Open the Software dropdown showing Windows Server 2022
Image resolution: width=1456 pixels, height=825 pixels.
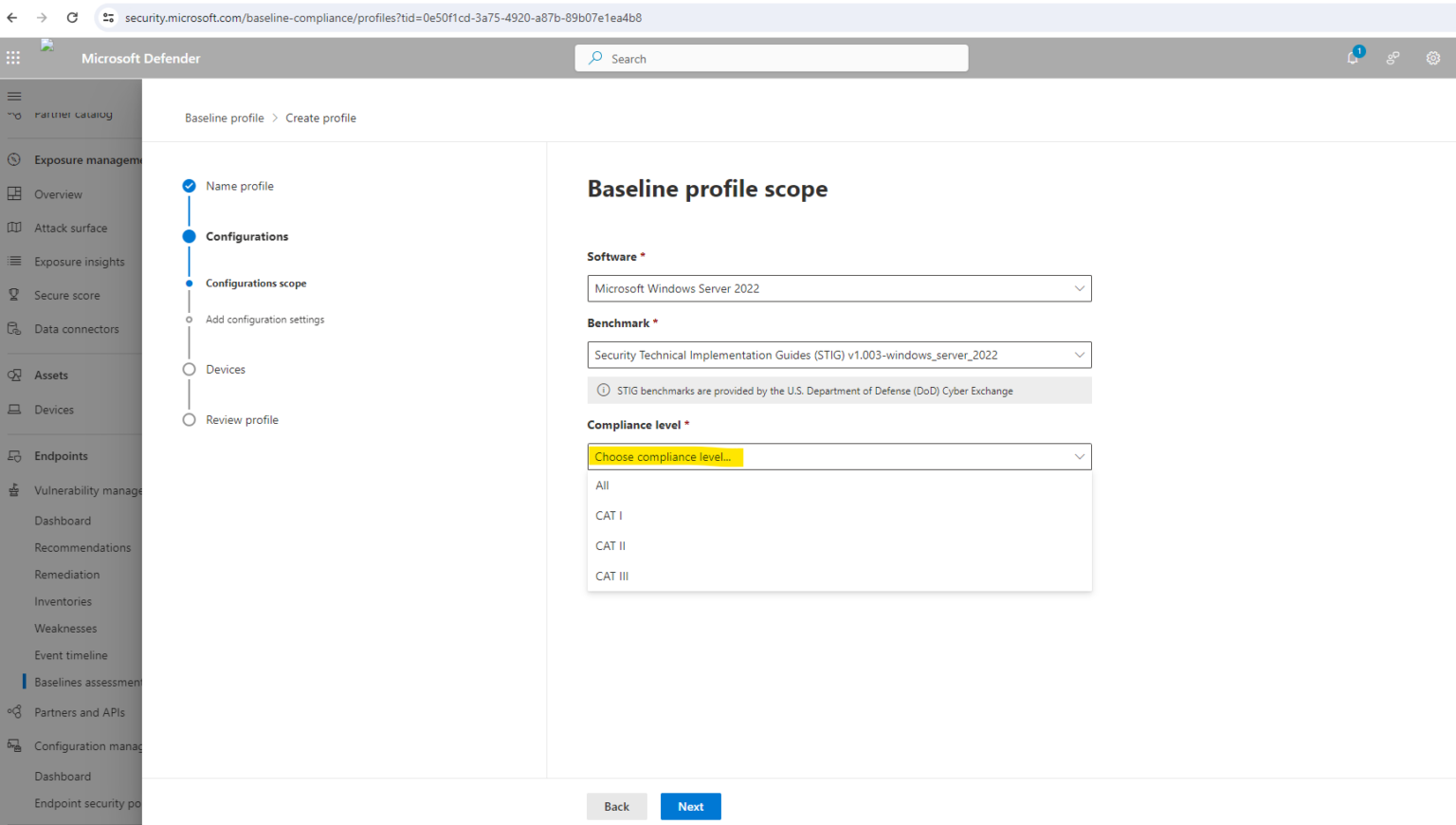[839, 288]
